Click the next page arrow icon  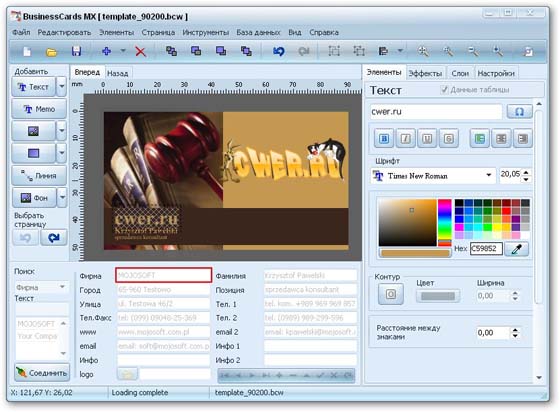54,238
